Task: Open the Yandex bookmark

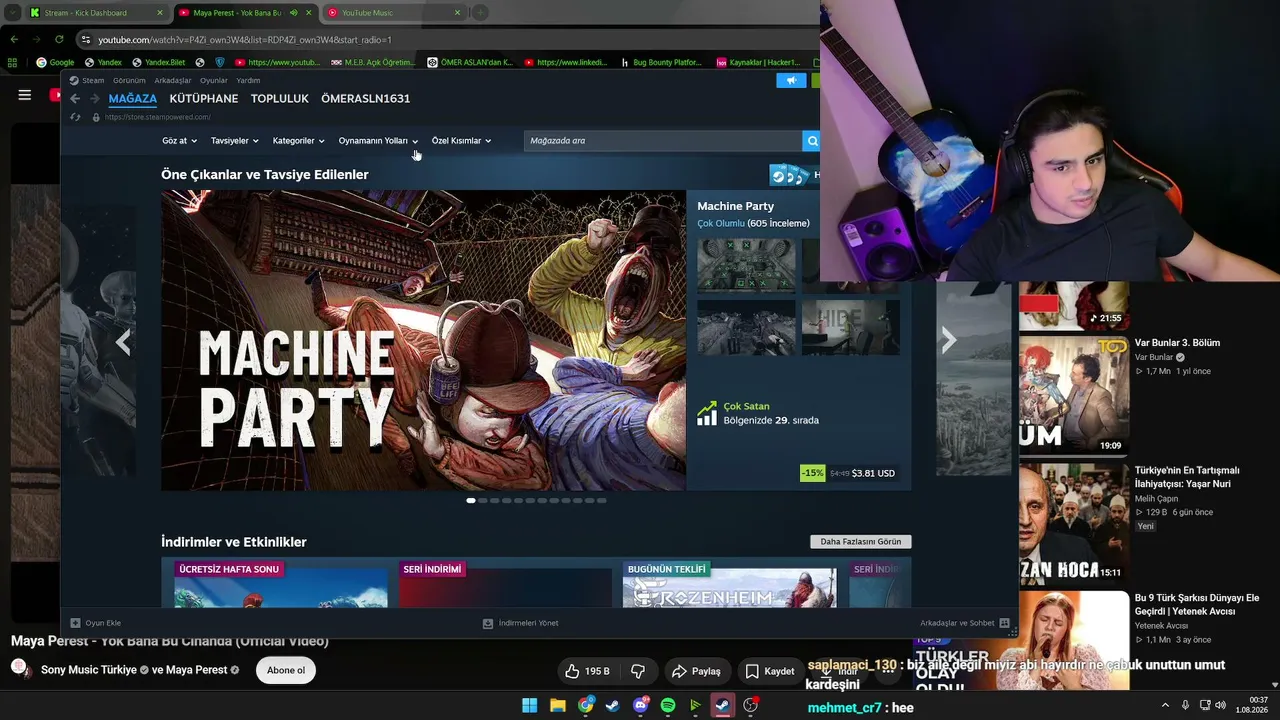Action: (x=104, y=62)
